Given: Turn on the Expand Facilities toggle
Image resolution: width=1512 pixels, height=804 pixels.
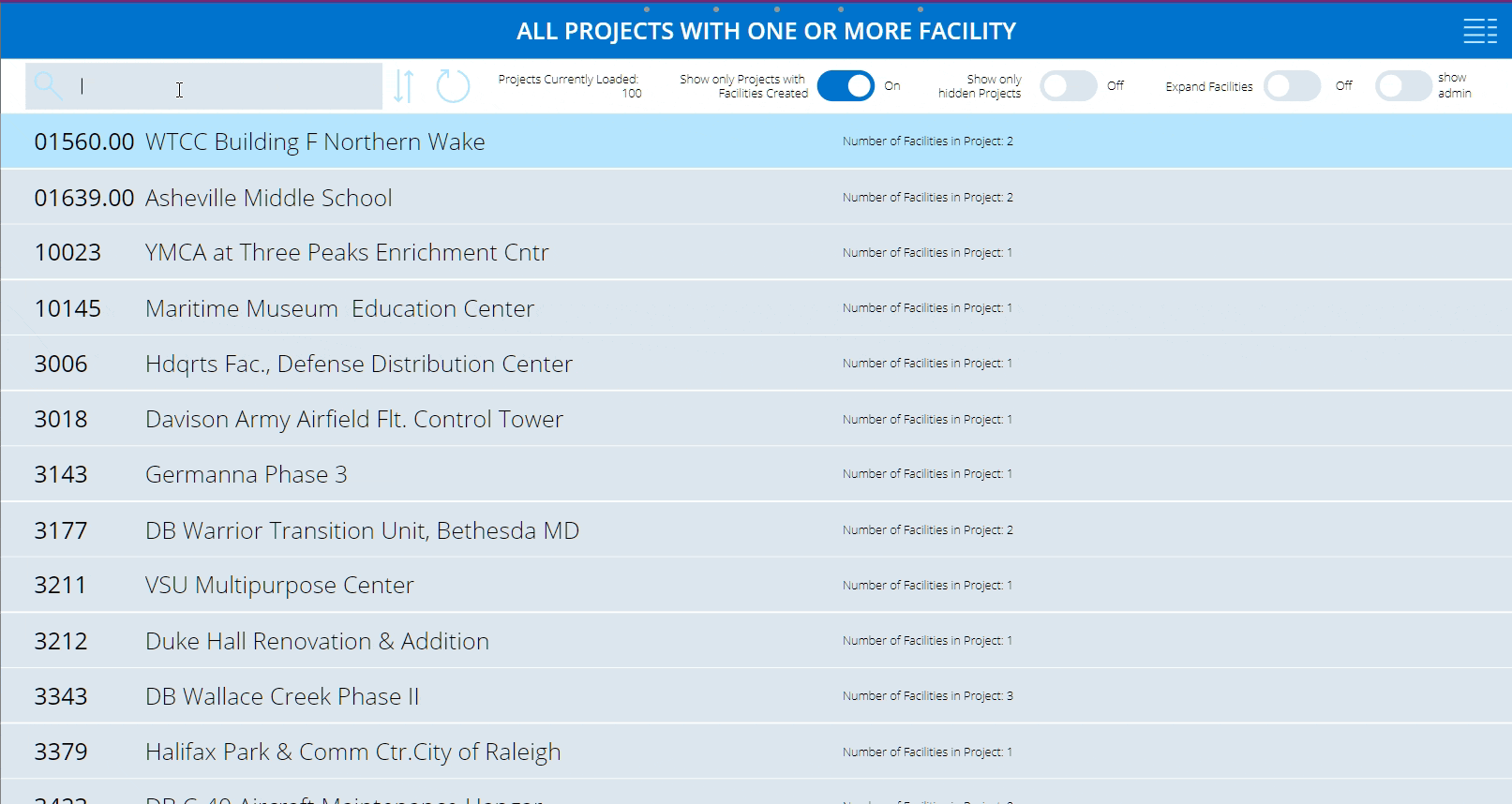Looking at the screenshot, I should (x=1292, y=86).
